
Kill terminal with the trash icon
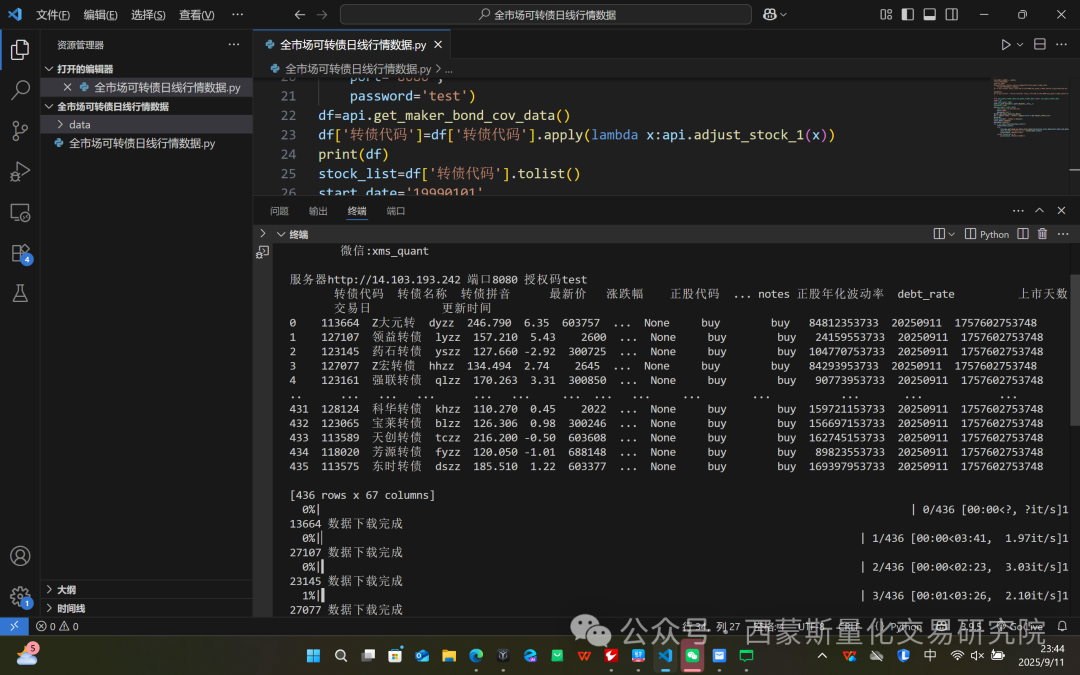pyautogui.click(x=1042, y=234)
